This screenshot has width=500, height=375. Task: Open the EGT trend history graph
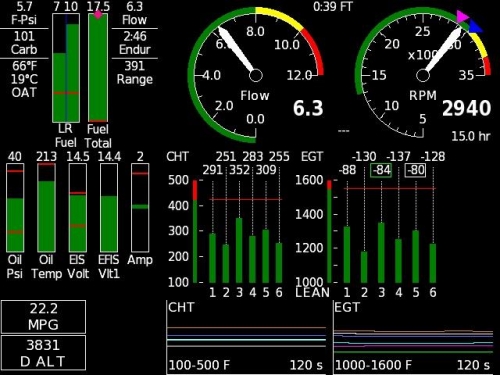(413, 337)
